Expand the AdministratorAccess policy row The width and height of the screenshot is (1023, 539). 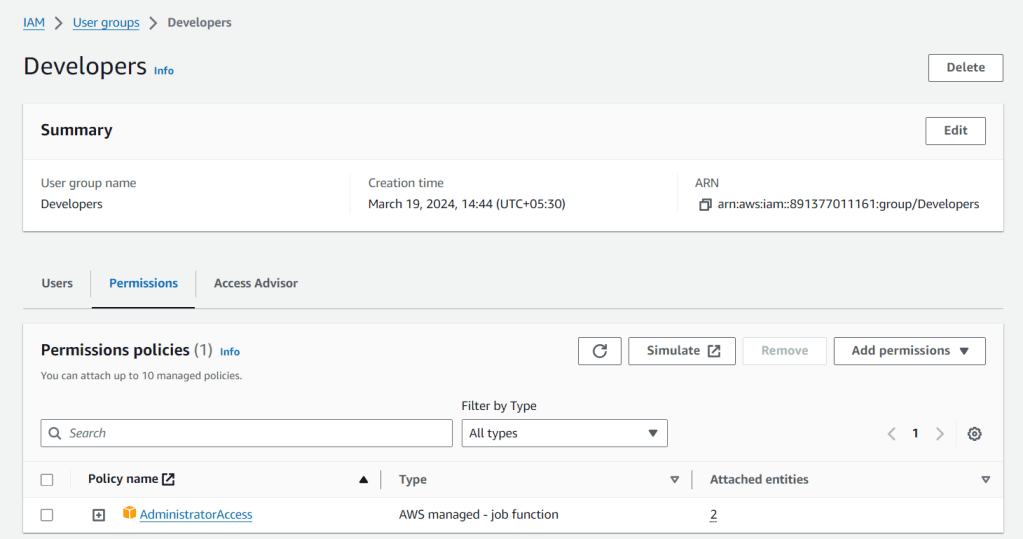tap(99, 515)
